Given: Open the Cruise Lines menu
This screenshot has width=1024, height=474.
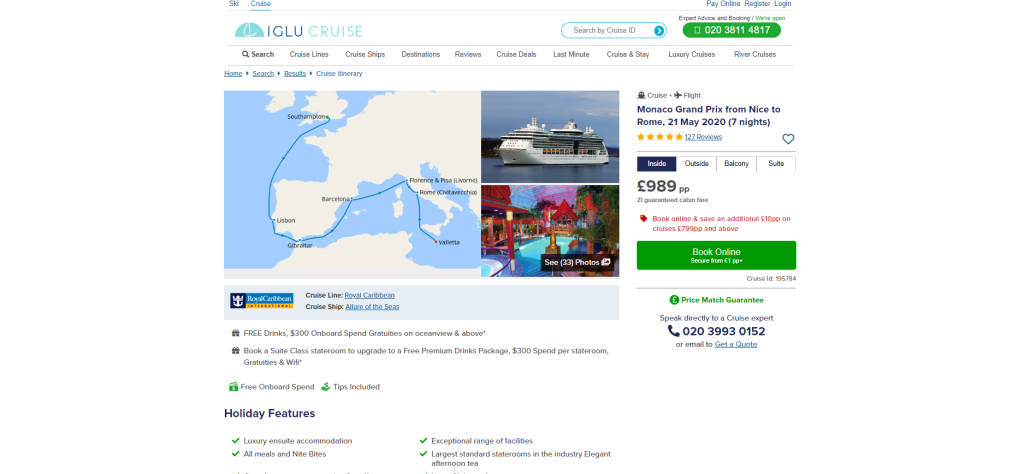Looking at the screenshot, I should [309, 54].
